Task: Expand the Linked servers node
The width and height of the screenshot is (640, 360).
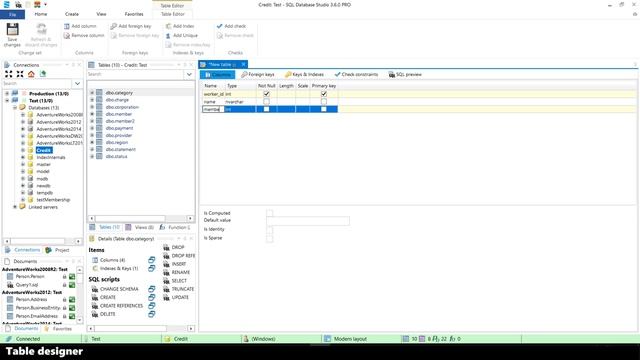Action: [x=15, y=207]
